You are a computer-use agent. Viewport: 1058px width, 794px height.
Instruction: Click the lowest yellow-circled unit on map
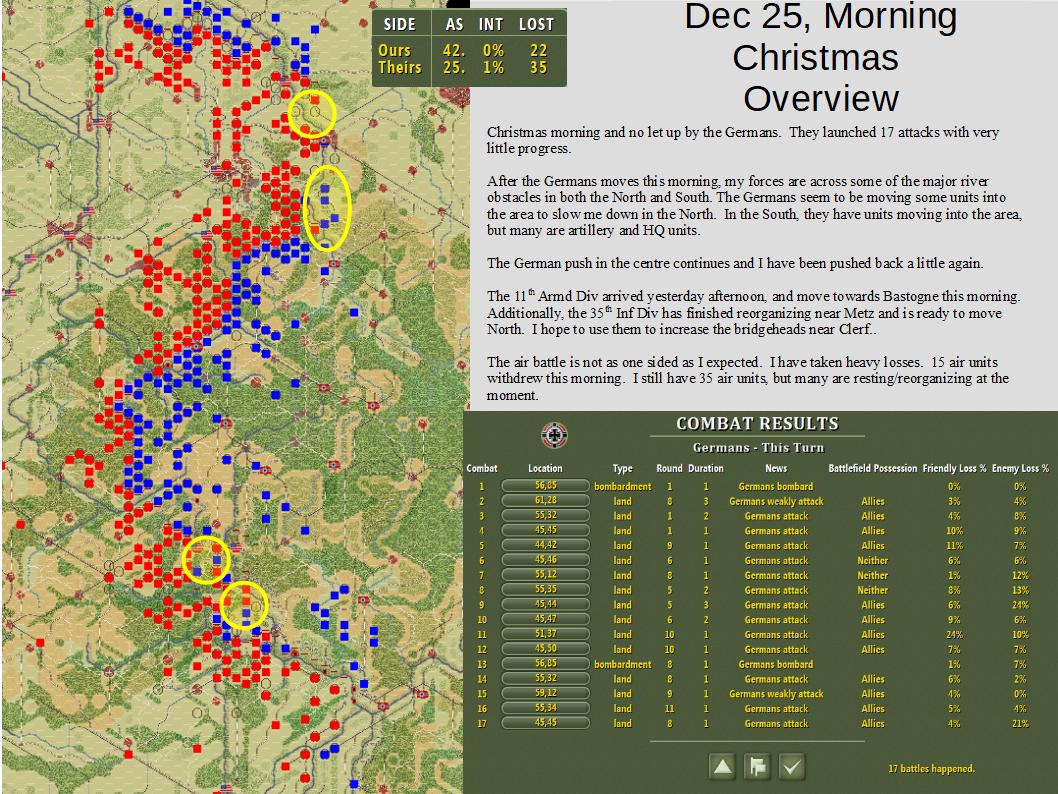(x=244, y=605)
